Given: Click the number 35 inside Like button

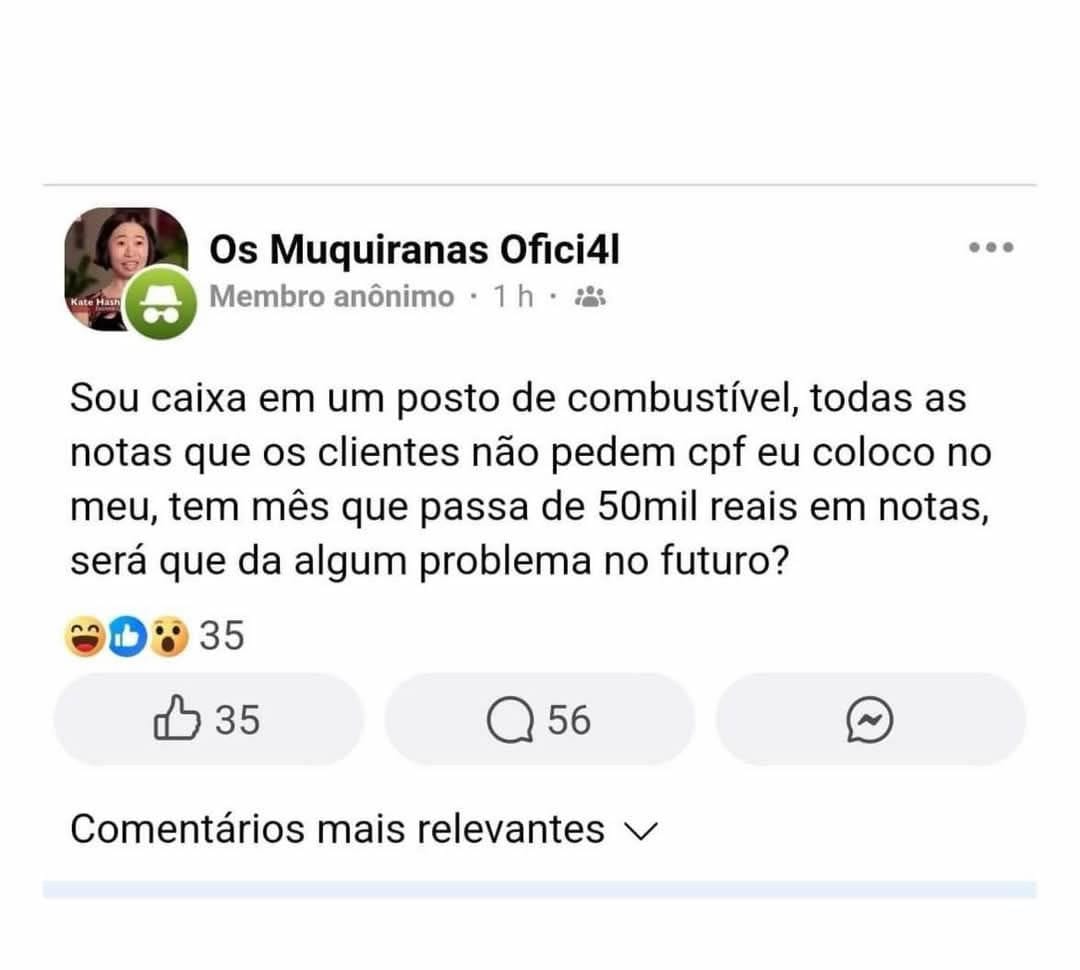Looking at the screenshot, I should pyautogui.click(x=238, y=720).
